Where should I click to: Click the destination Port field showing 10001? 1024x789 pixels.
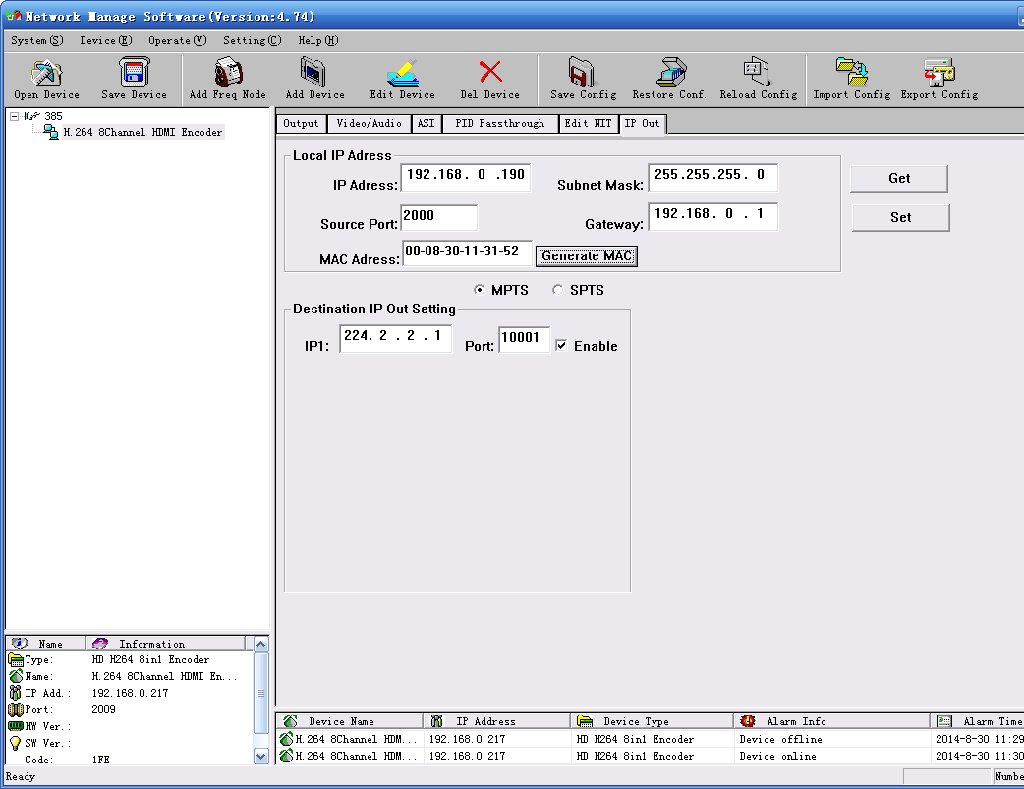pyautogui.click(x=524, y=339)
